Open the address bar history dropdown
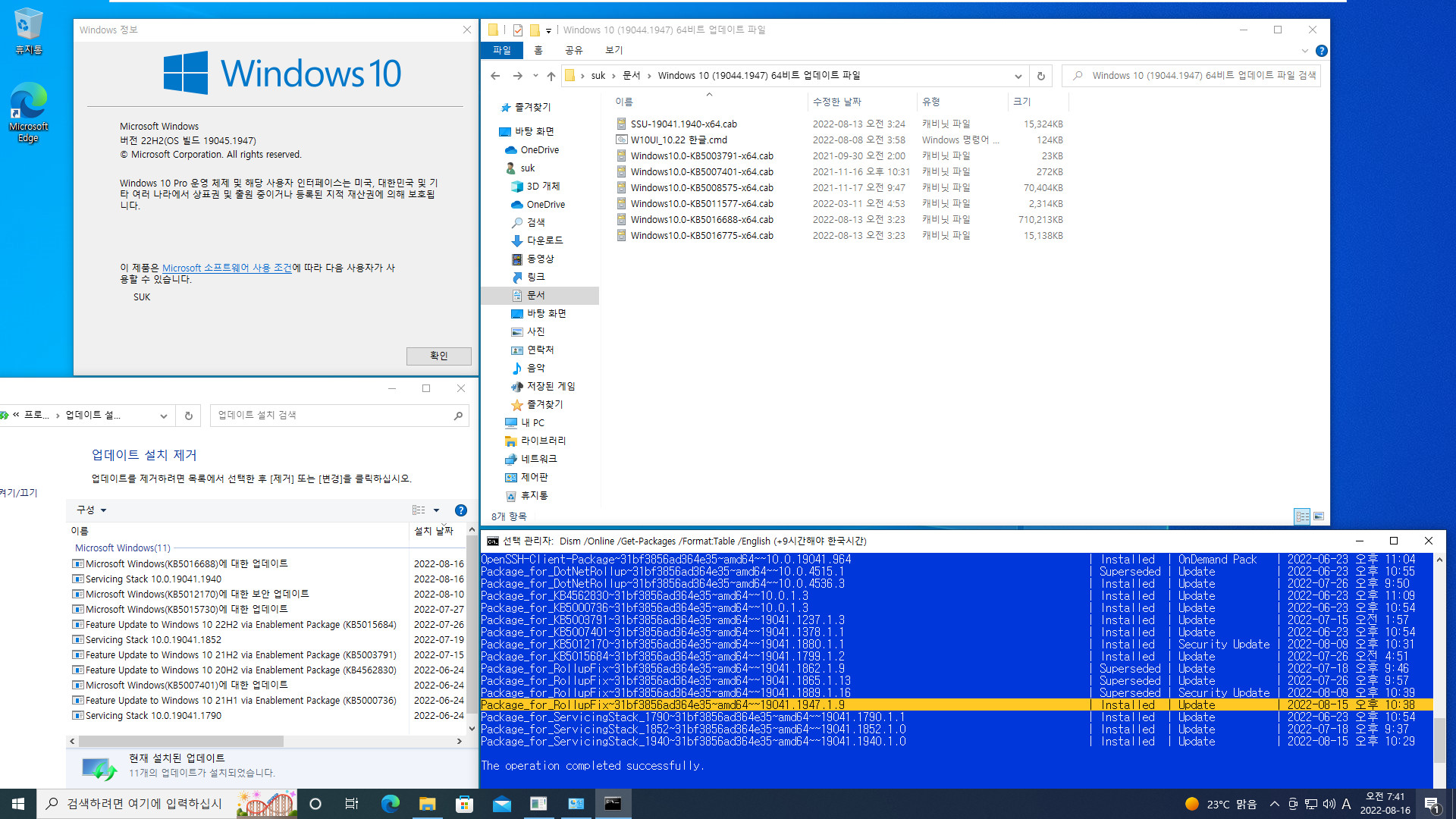 [x=1018, y=76]
